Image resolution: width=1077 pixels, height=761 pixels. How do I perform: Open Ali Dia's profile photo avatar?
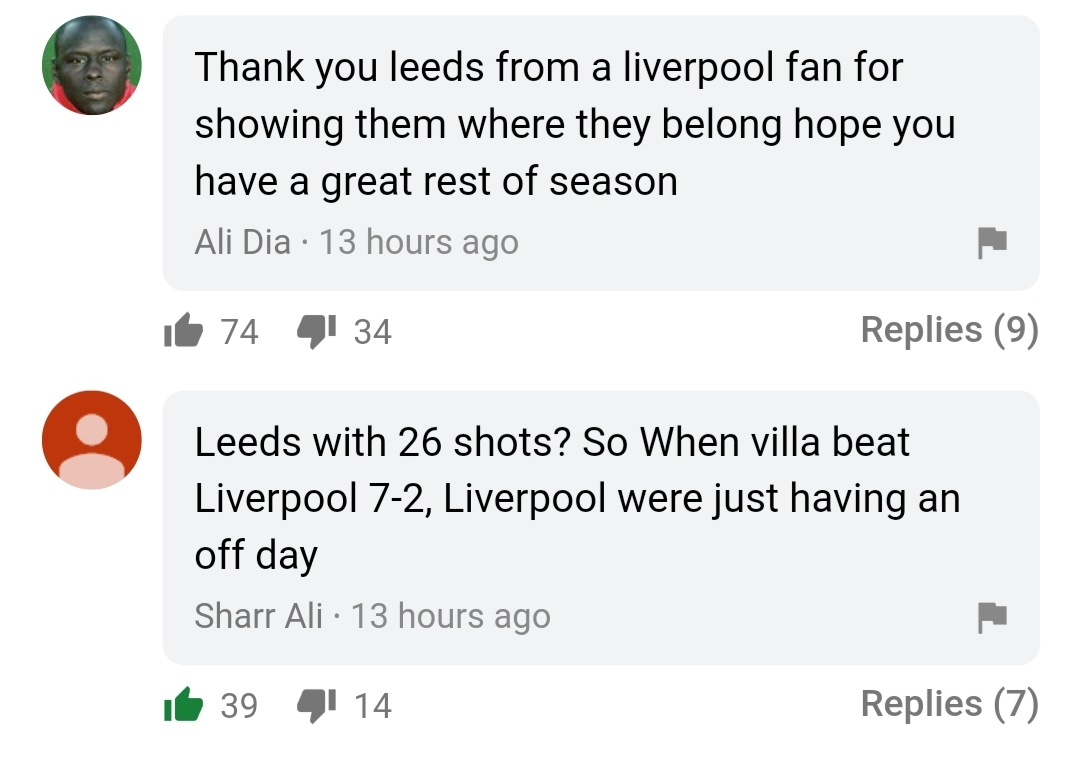92,65
